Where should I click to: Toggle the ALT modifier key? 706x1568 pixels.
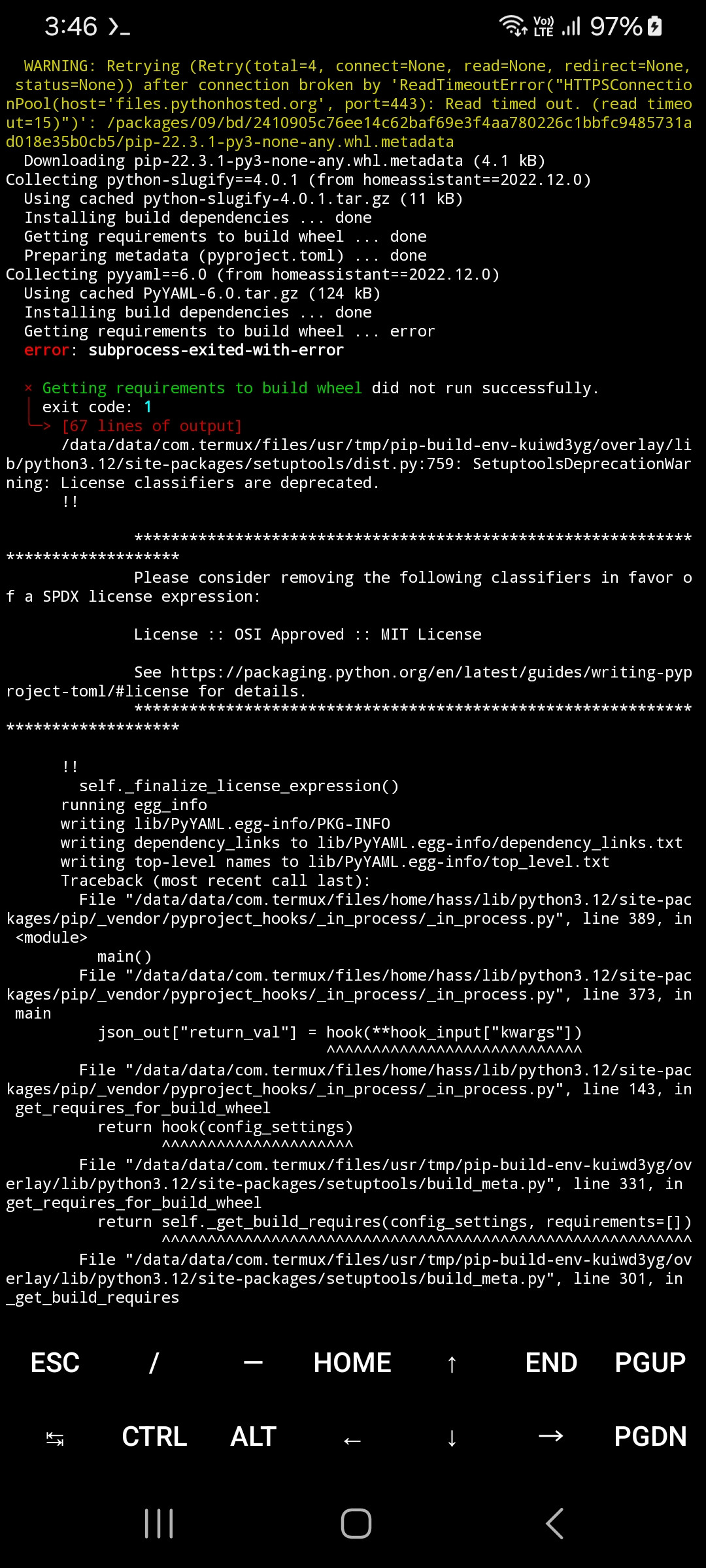254,1437
